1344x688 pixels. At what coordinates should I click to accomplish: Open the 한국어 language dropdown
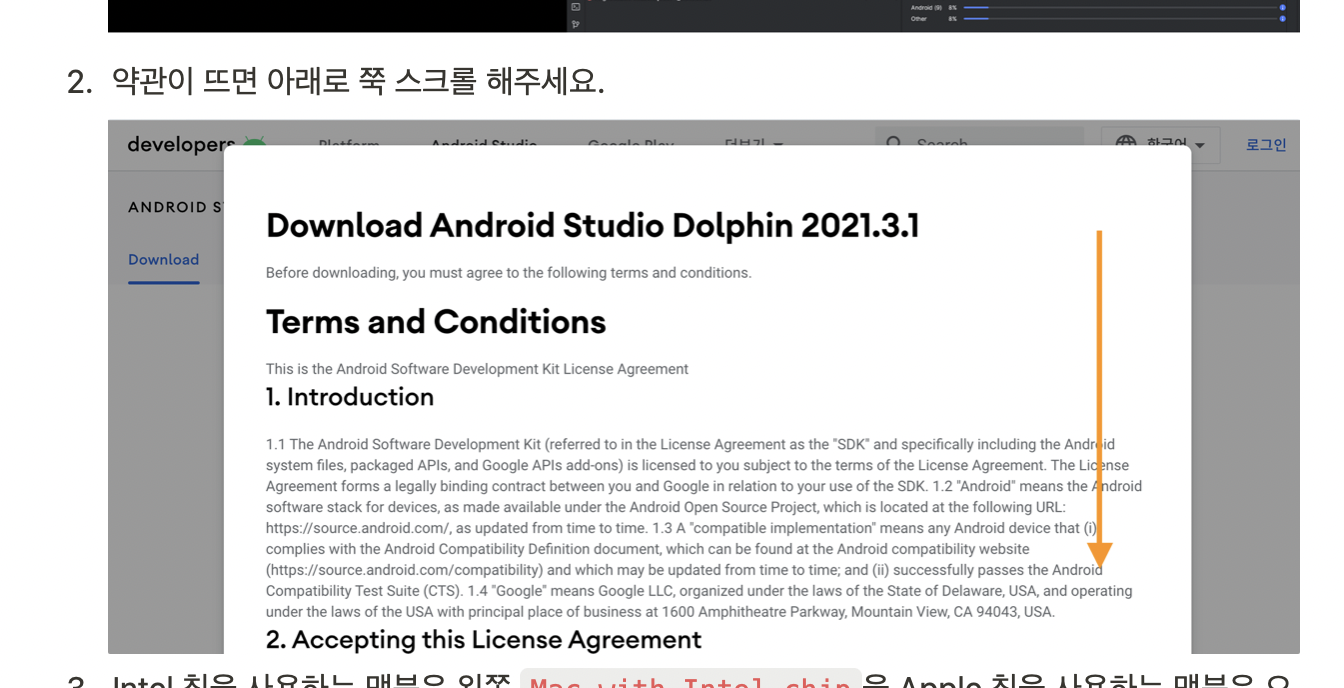pyautogui.click(x=1161, y=144)
